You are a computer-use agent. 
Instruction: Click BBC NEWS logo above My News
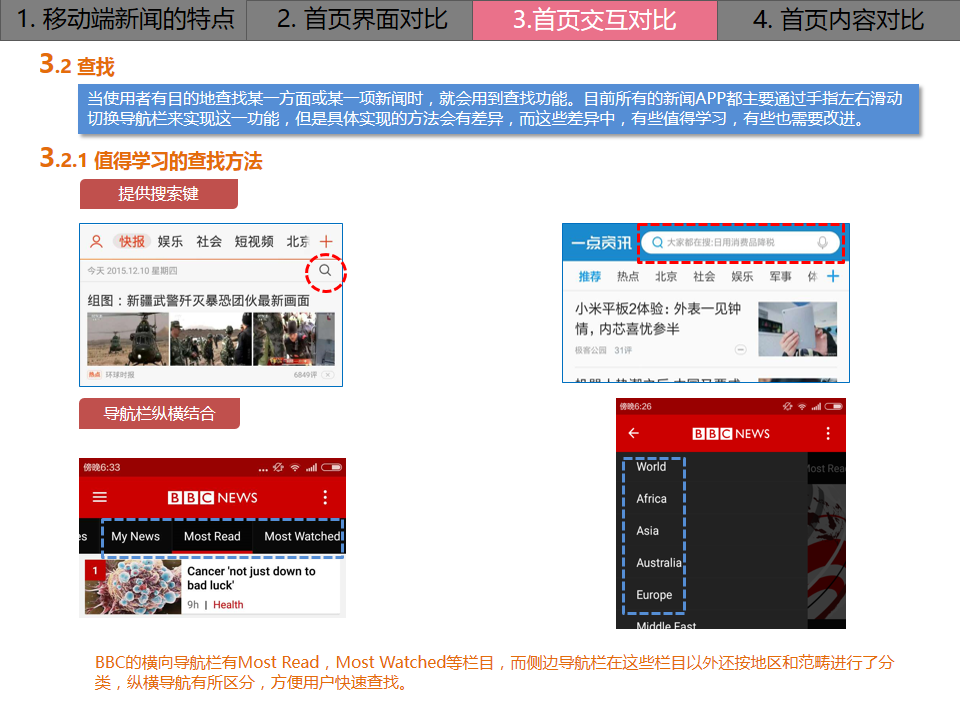click(x=212, y=498)
